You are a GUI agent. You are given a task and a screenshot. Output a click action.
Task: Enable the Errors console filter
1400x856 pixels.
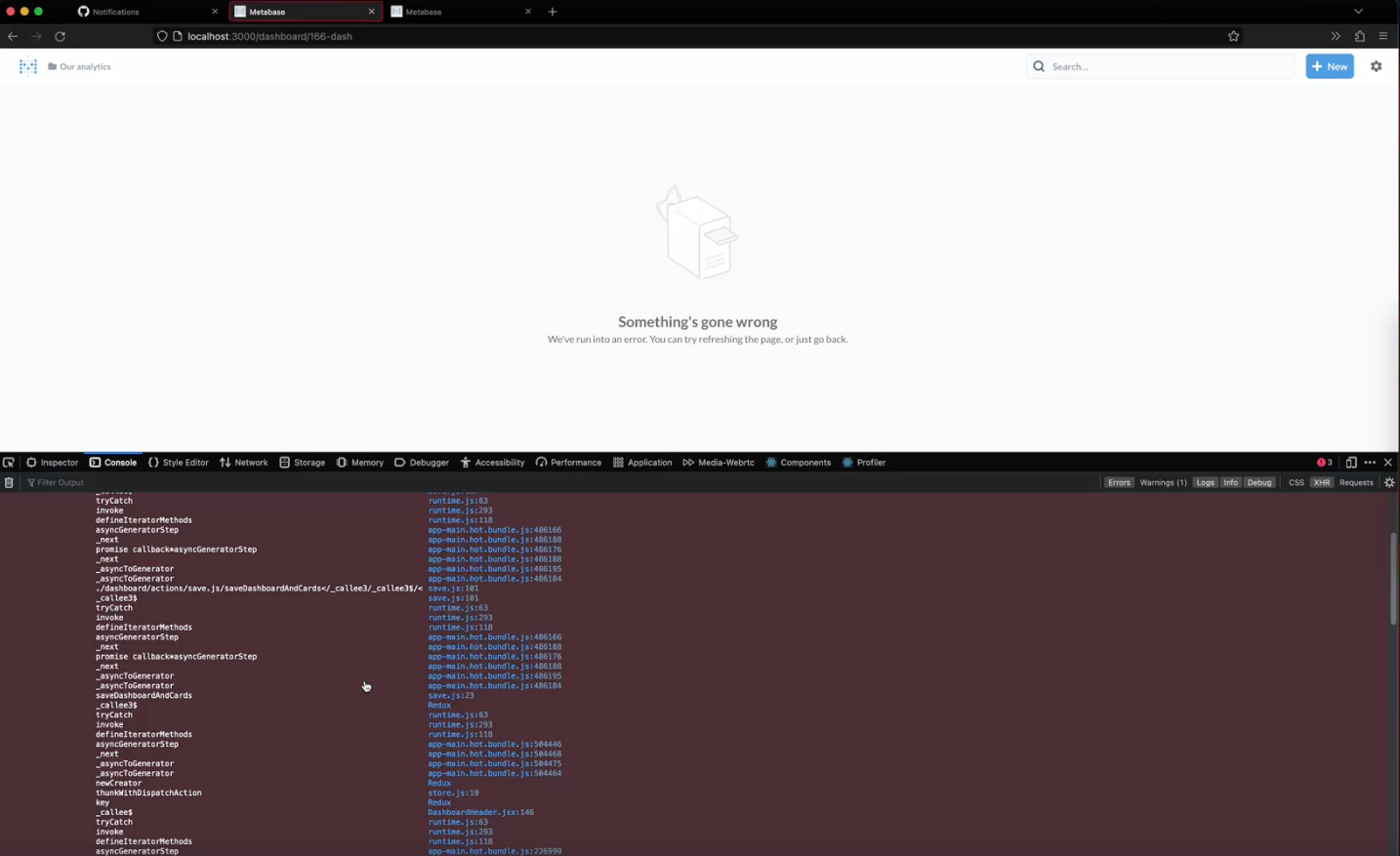tap(1119, 481)
